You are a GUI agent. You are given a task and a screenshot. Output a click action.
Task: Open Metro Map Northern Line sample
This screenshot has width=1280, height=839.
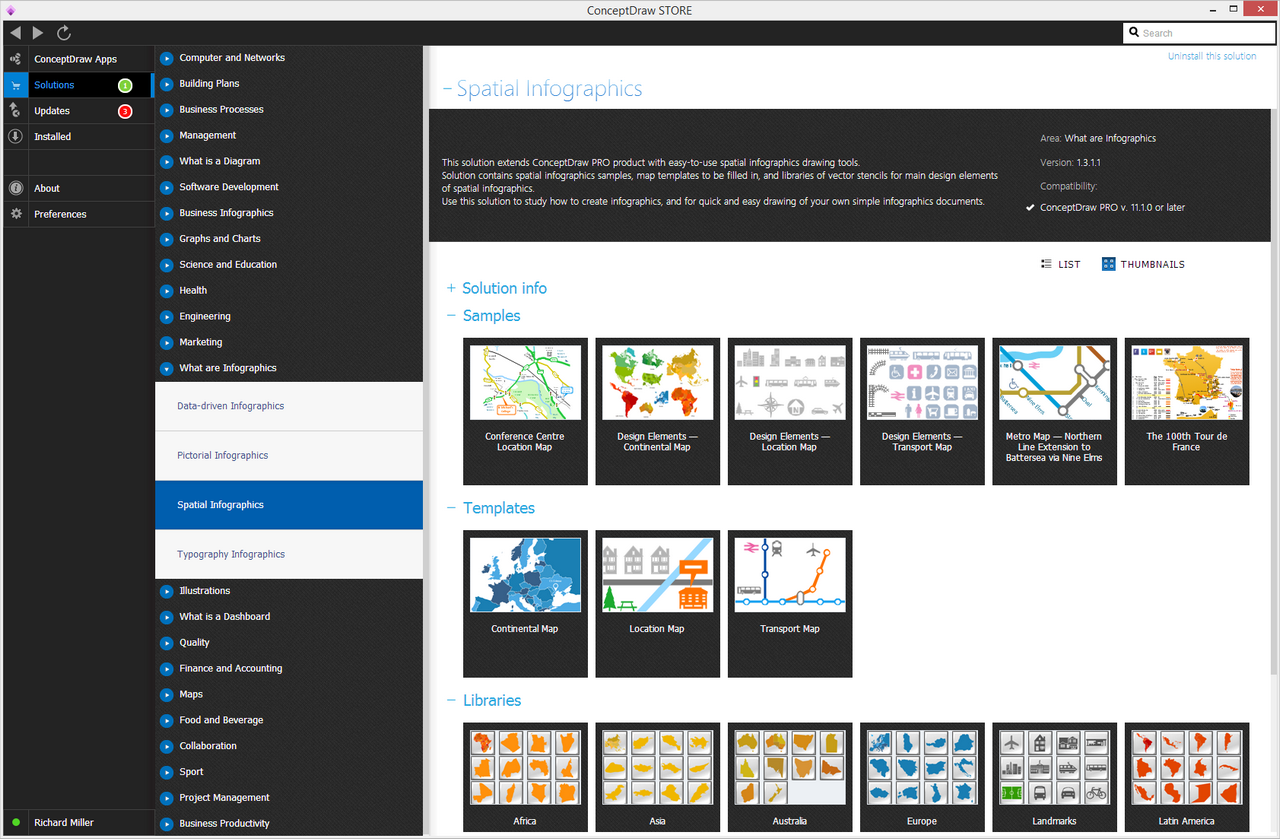pos(1054,411)
